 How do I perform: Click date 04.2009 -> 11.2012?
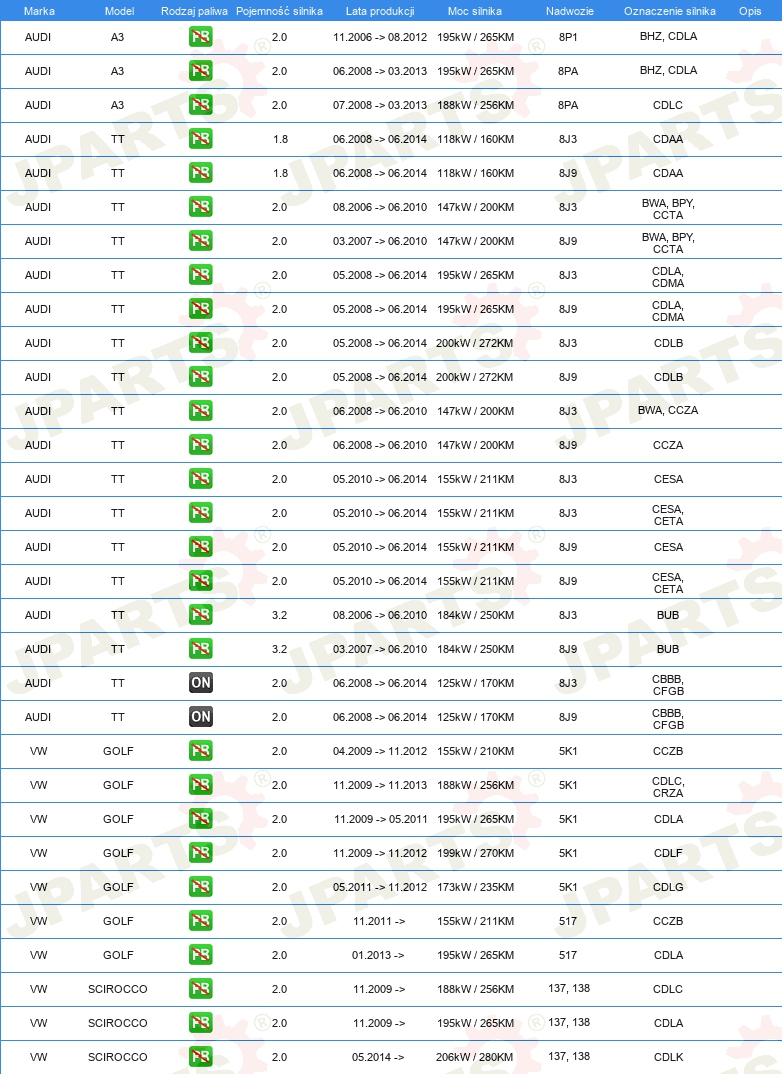point(380,751)
